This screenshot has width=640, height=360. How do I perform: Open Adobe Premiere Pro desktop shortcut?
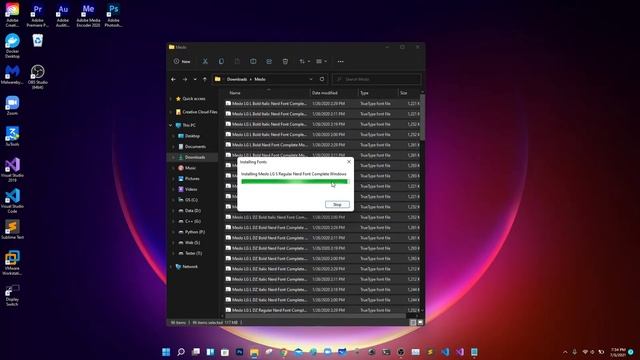38,15
